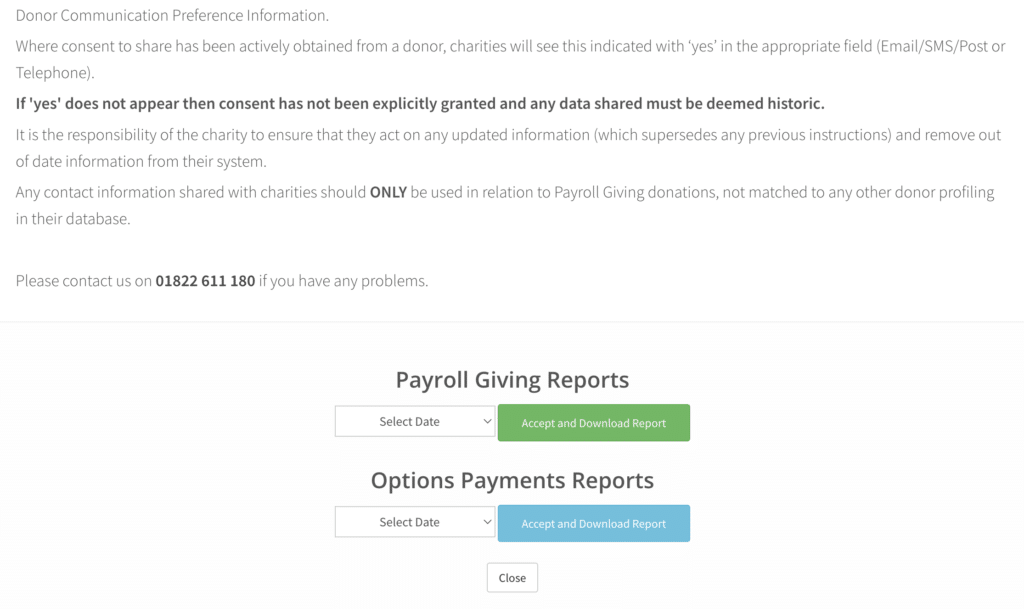Viewport: 1024px width, 609px height.
Task: Click the 'Please contact us on' text
Action: pyautogui.click(x=84, y=281)
